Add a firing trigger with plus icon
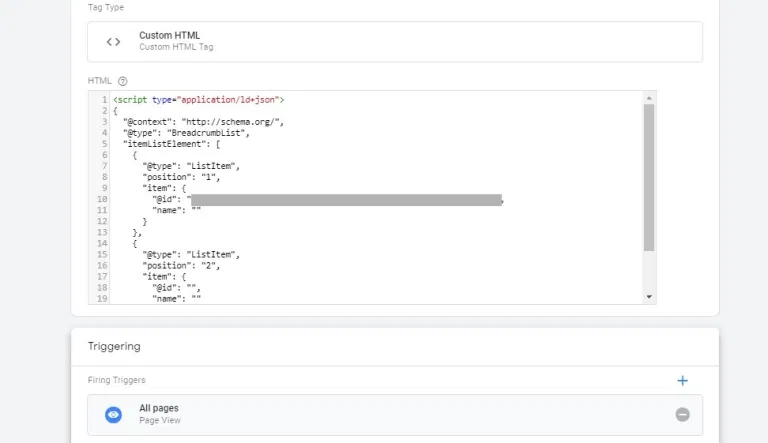Image resolution: width=768 pixels, height=443 pixels. 682,380
